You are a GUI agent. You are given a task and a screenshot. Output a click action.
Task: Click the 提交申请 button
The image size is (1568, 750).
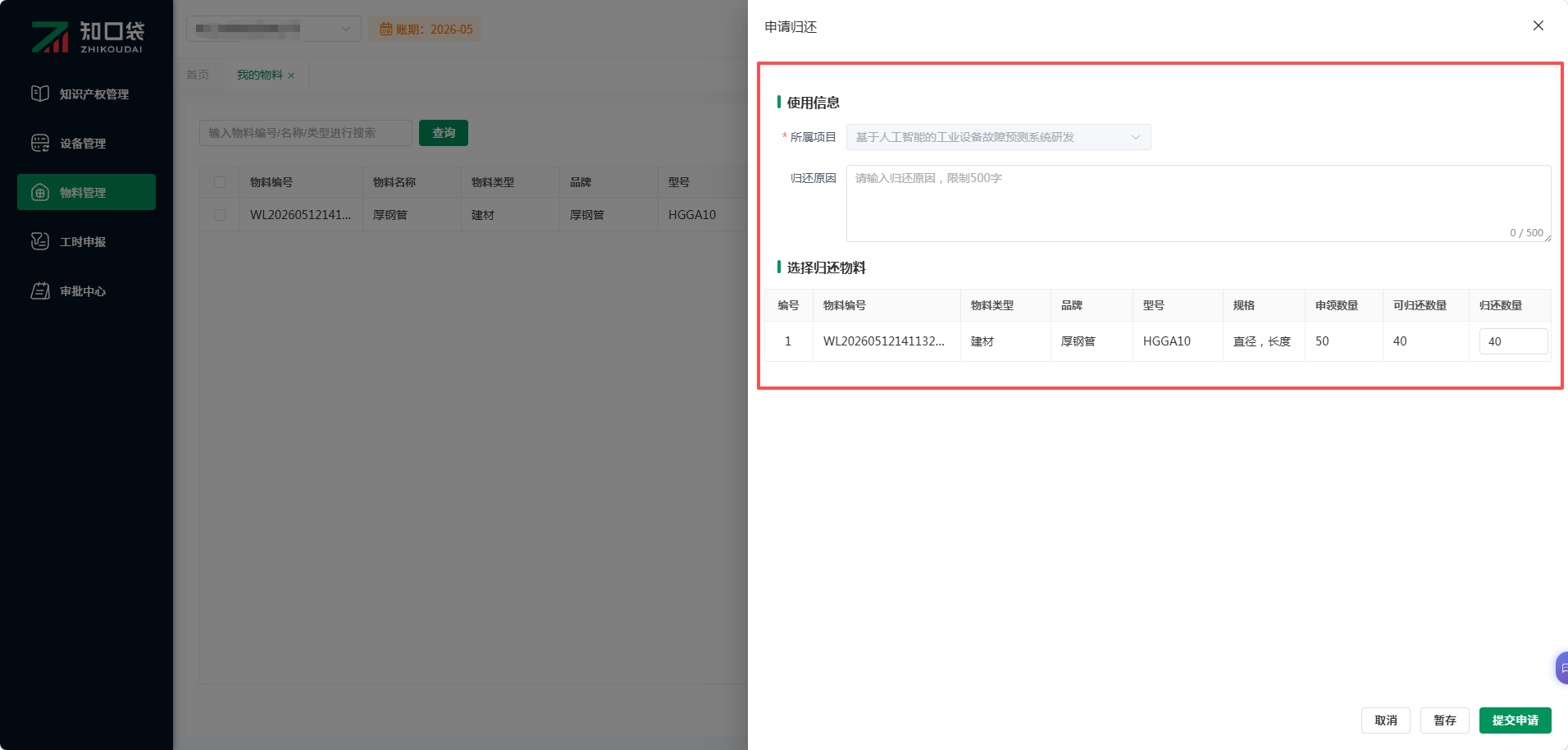point(1516,720)
